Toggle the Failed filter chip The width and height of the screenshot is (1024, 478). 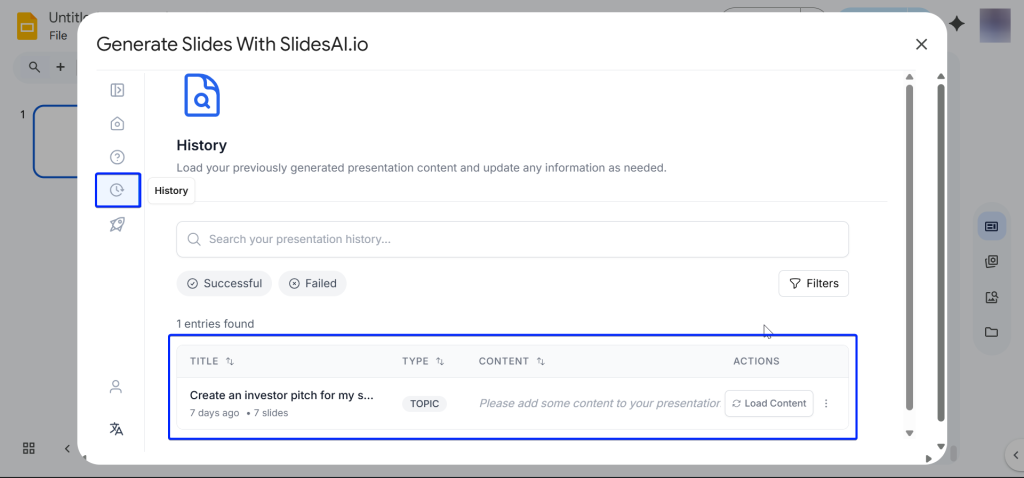click(312, 284)
